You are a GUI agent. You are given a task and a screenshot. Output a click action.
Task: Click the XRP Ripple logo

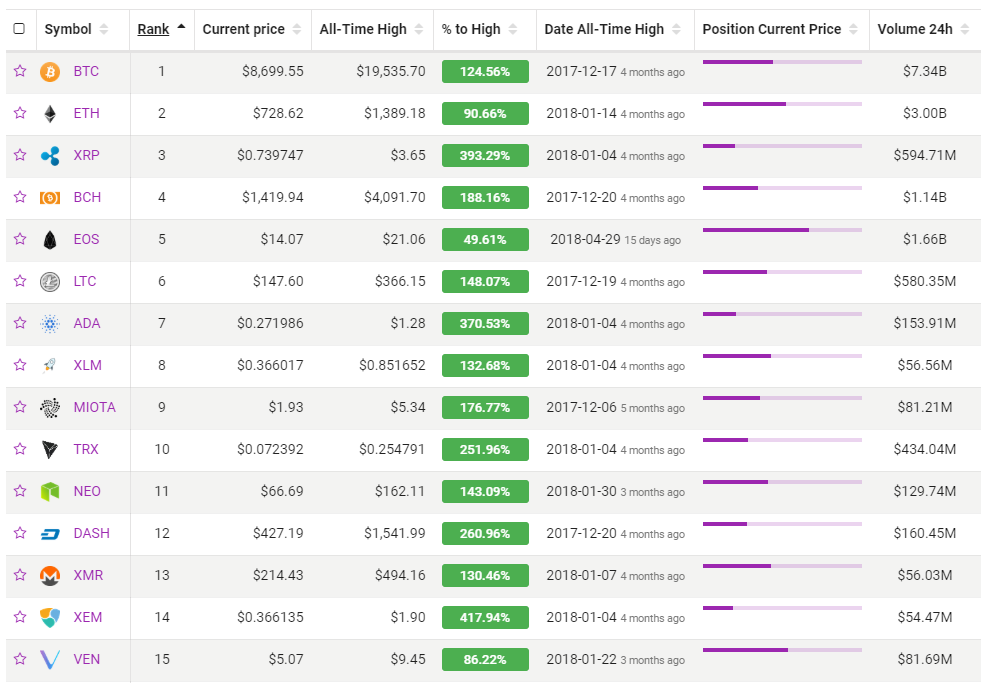click(x=50, y=155)
